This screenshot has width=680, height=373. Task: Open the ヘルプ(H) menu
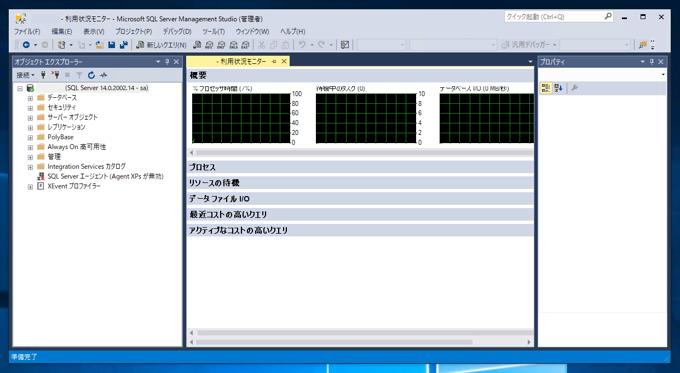292,32
